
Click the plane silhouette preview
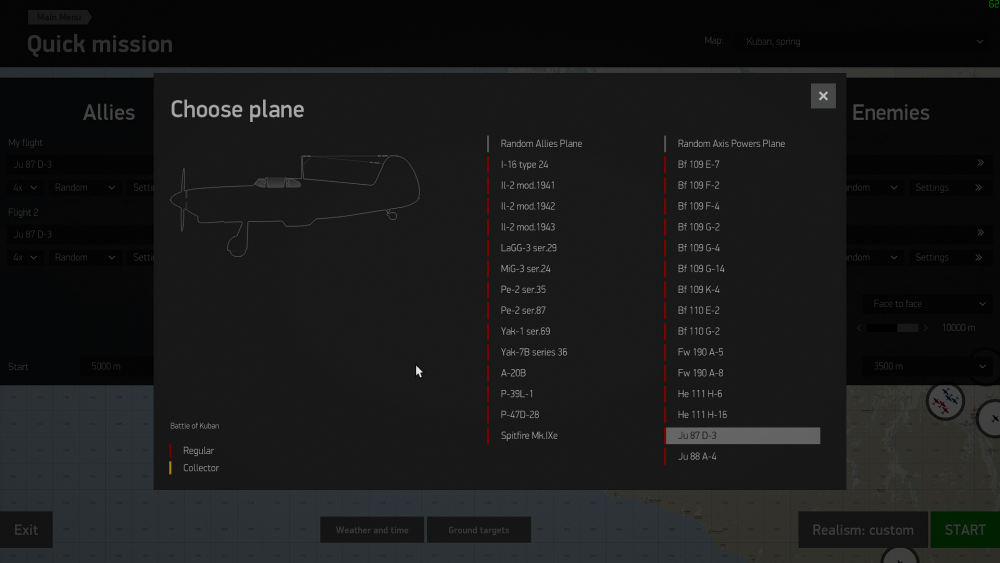(295, 204)
